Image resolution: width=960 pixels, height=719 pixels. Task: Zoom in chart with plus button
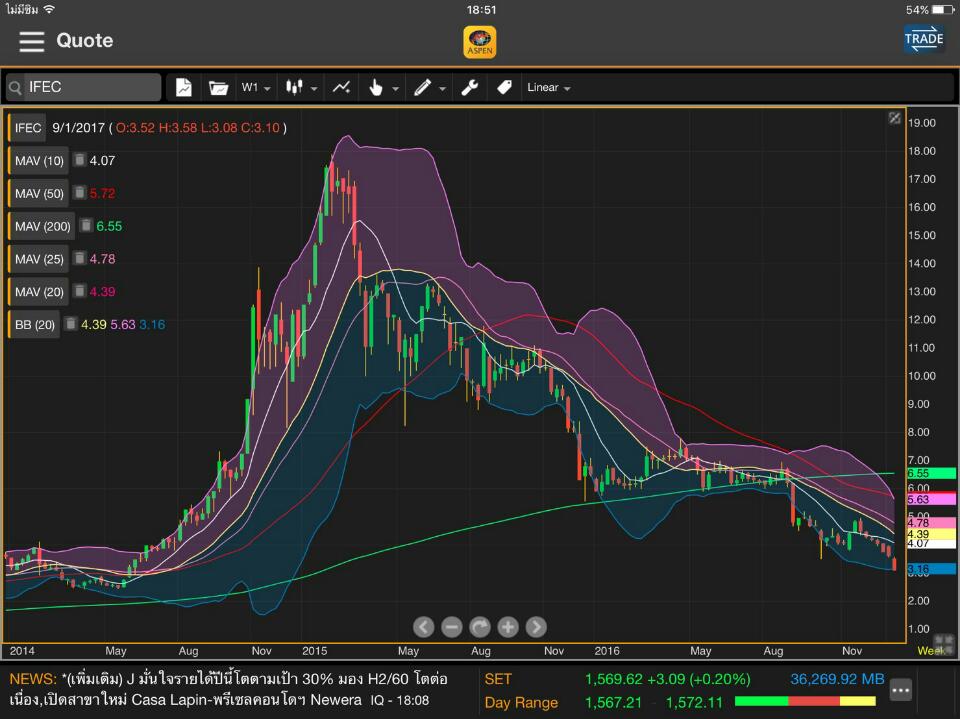508,627
